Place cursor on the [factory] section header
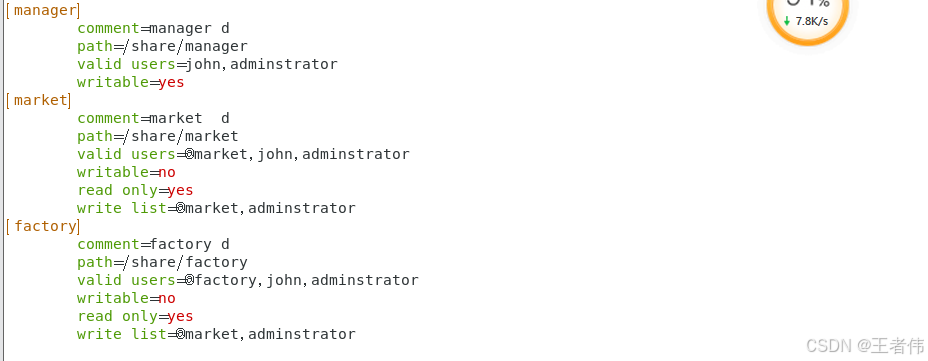928x361 pixels. point(43,226)
